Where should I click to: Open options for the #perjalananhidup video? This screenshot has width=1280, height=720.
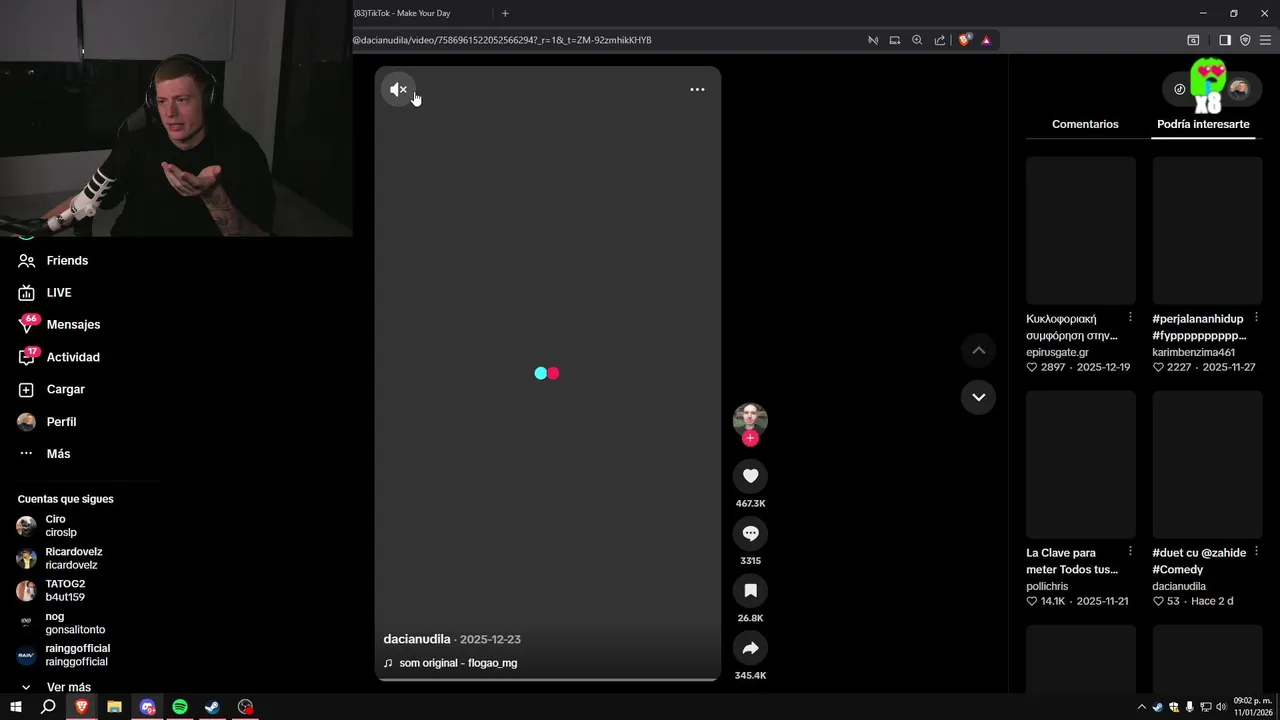pyautogui.click(x=1256, y=317)
